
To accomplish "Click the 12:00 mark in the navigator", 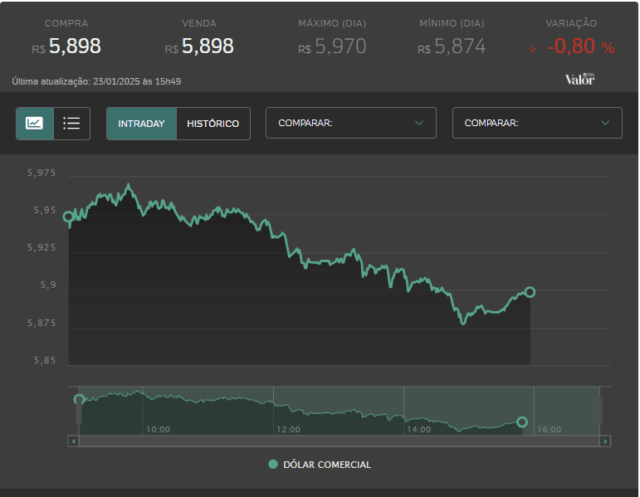I will [x=288, y=429].
